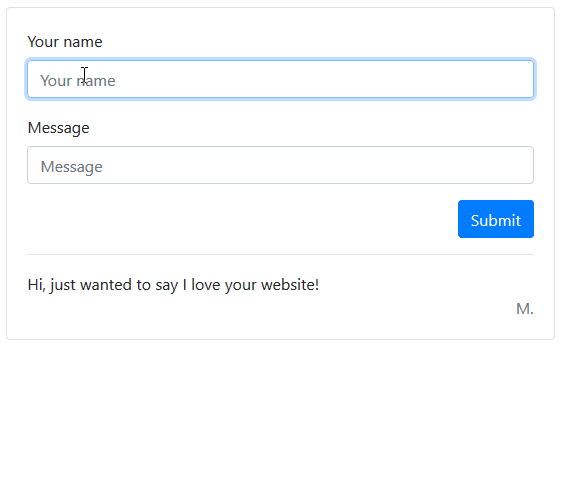Click the word 'wanted' in the comment

point(106,285)
